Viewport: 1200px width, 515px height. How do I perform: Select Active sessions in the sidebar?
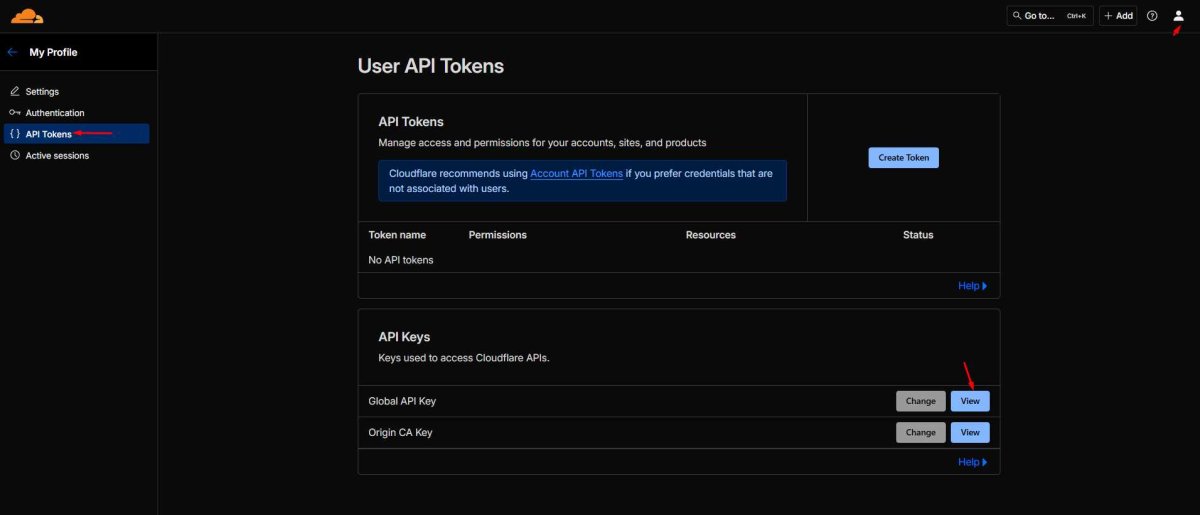click(57, 156)
